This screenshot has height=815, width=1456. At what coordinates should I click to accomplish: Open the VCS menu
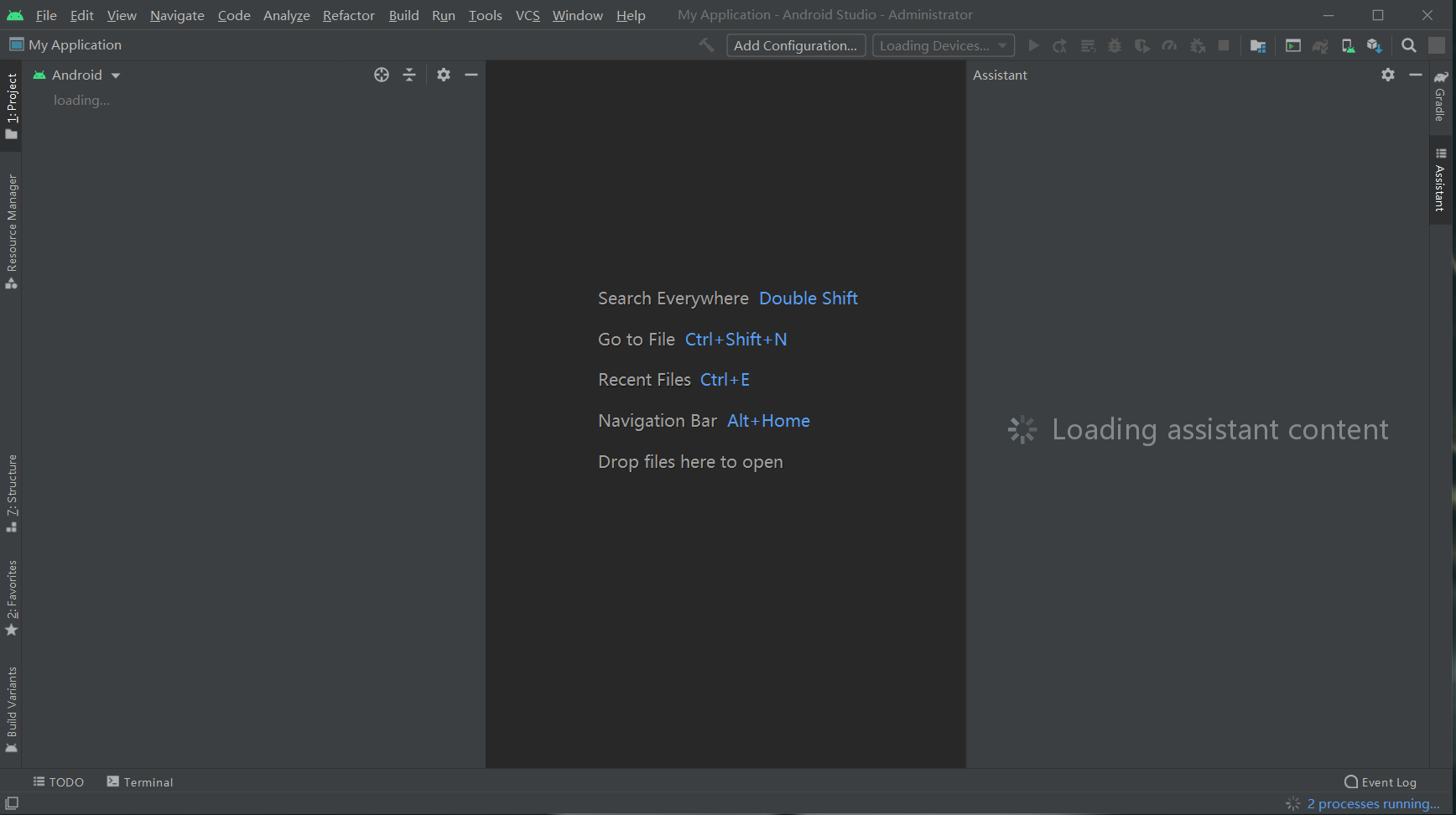528,15
